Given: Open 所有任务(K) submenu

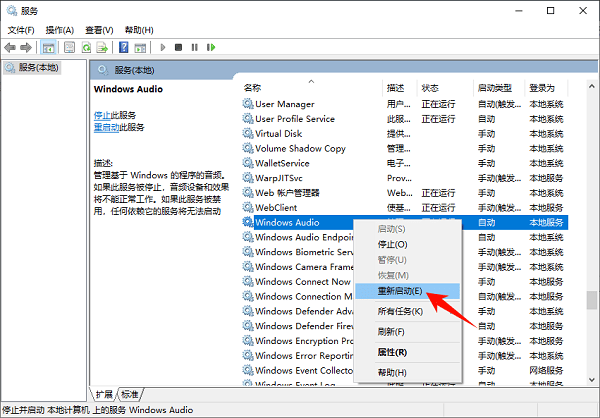Looking at the screenshot, I should 408,311.
